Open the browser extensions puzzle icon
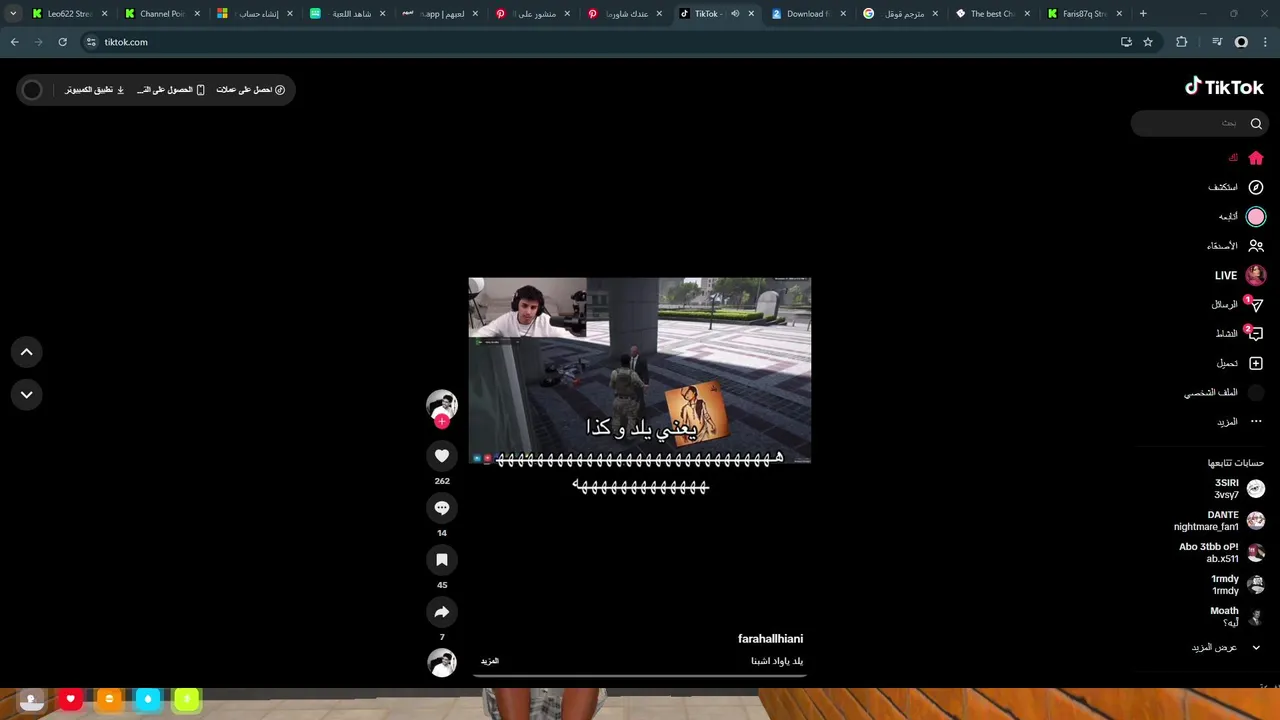Viewport: 1280px width, 720px height. 1182,42
